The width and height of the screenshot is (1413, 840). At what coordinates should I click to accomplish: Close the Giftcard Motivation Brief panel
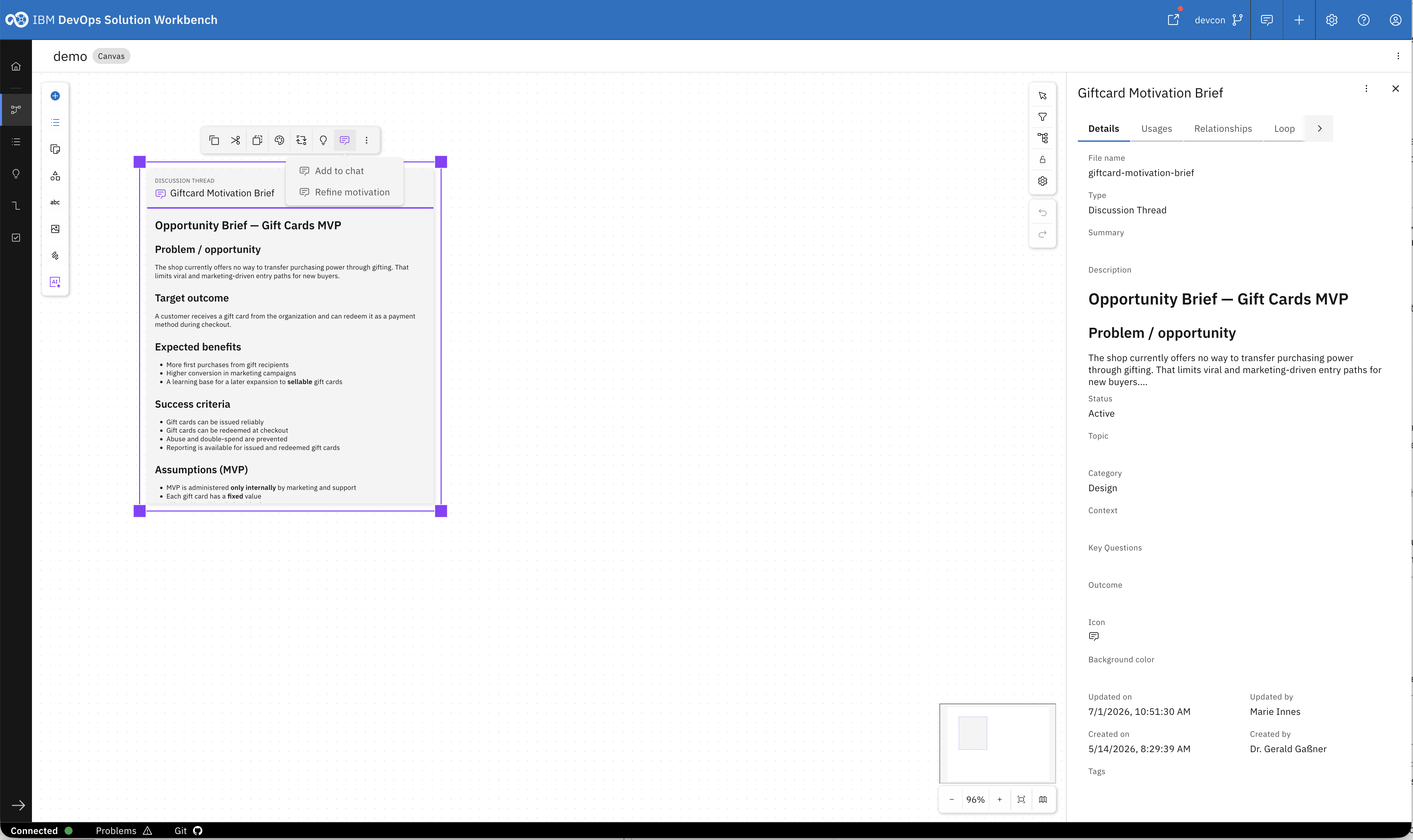point(1395,89)
